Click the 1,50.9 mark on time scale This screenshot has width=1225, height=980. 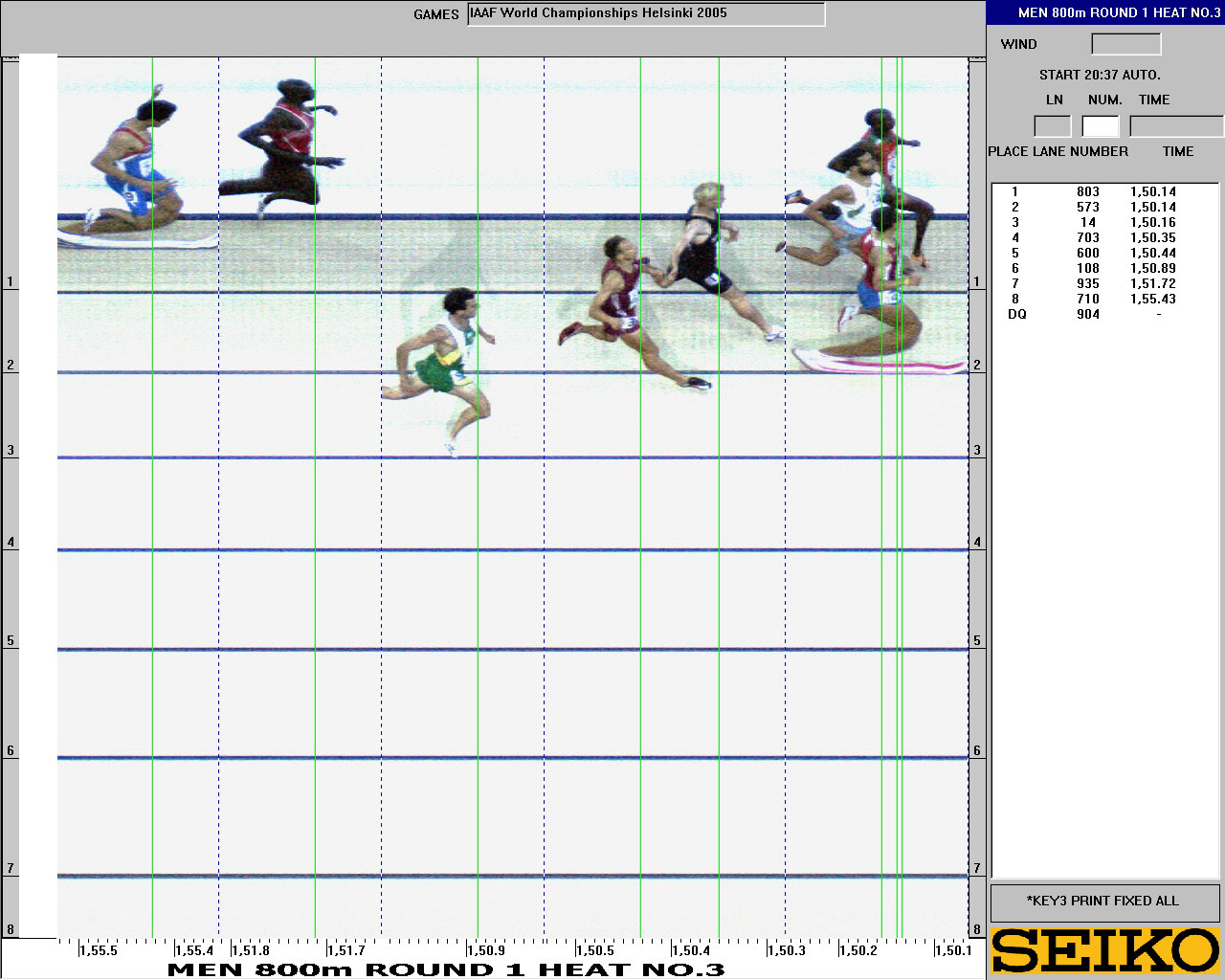point(485,950)
